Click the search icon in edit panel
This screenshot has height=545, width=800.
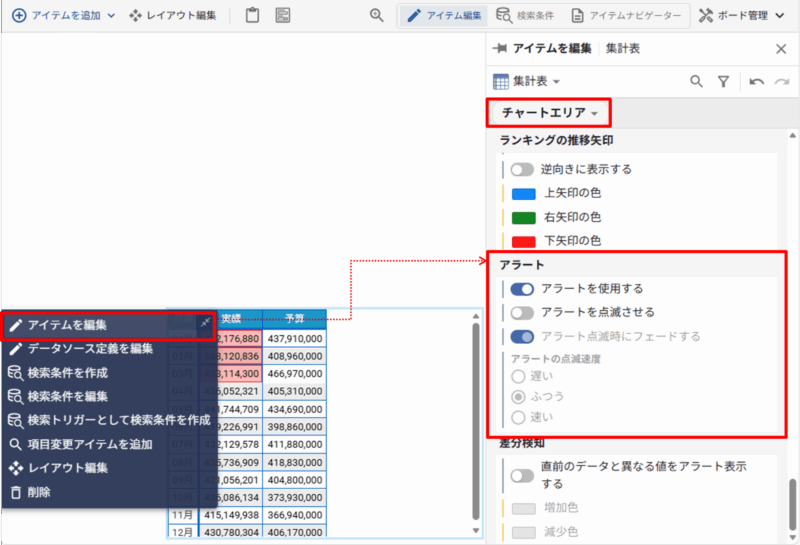[x=697, y=81]
